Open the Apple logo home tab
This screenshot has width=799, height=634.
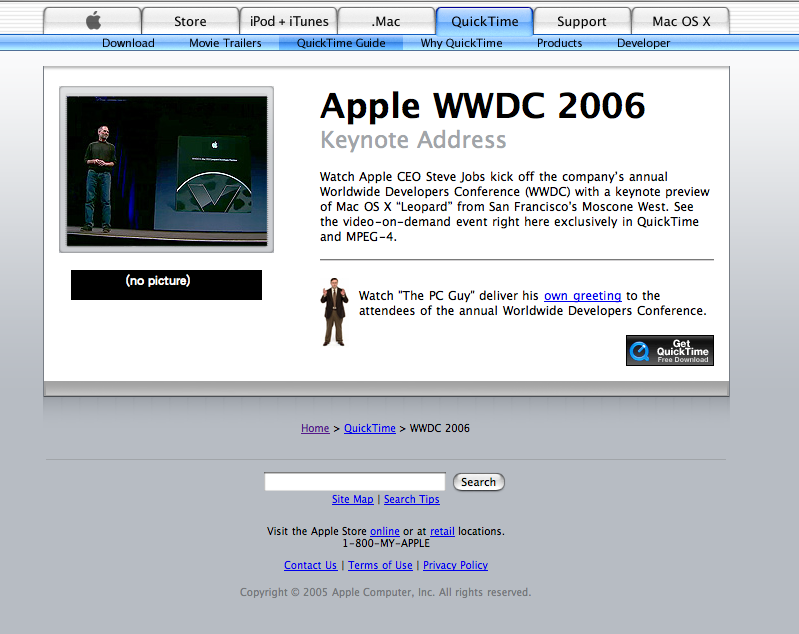pos(93,21)
